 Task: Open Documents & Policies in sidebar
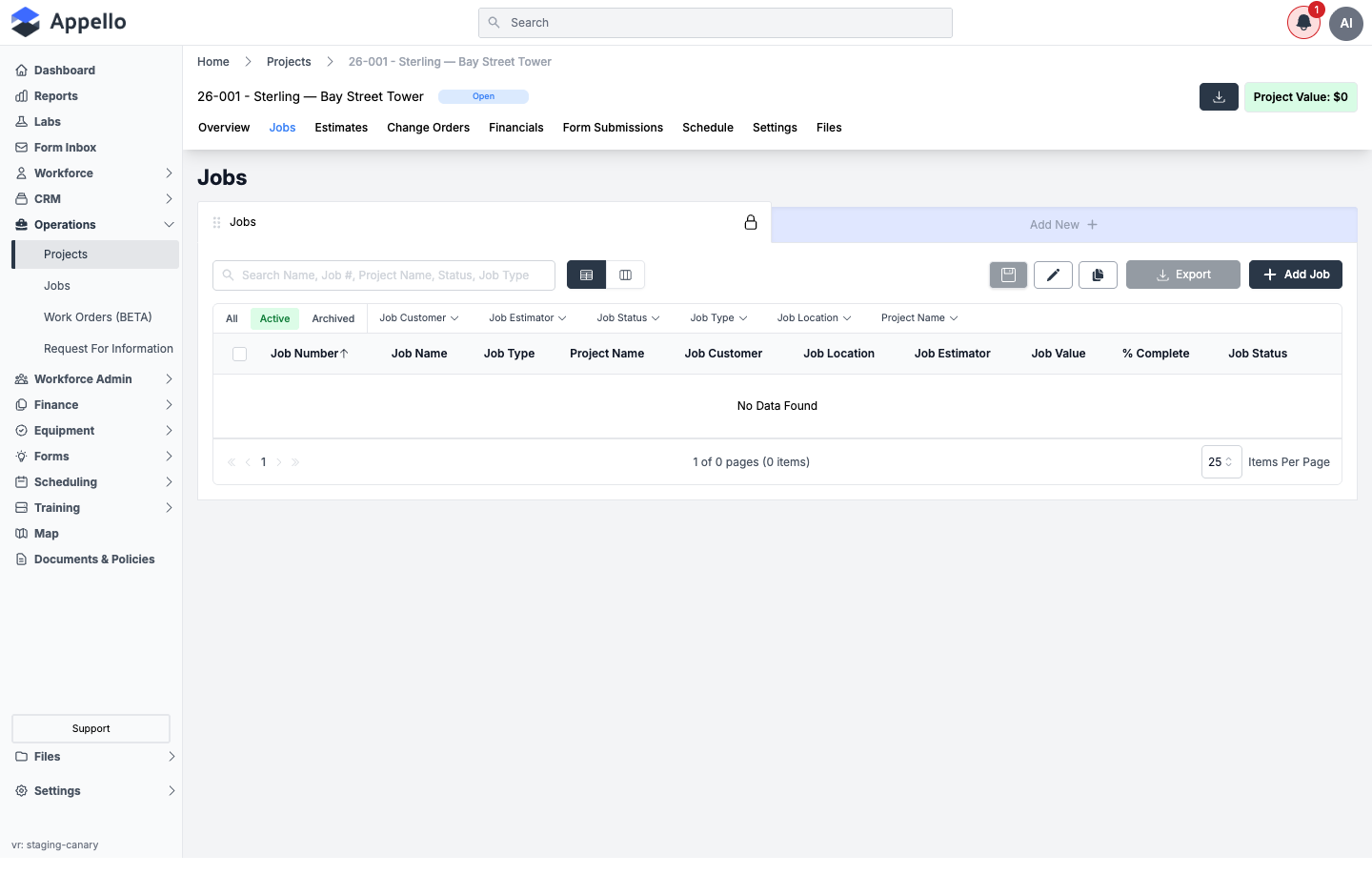[94, 560]
